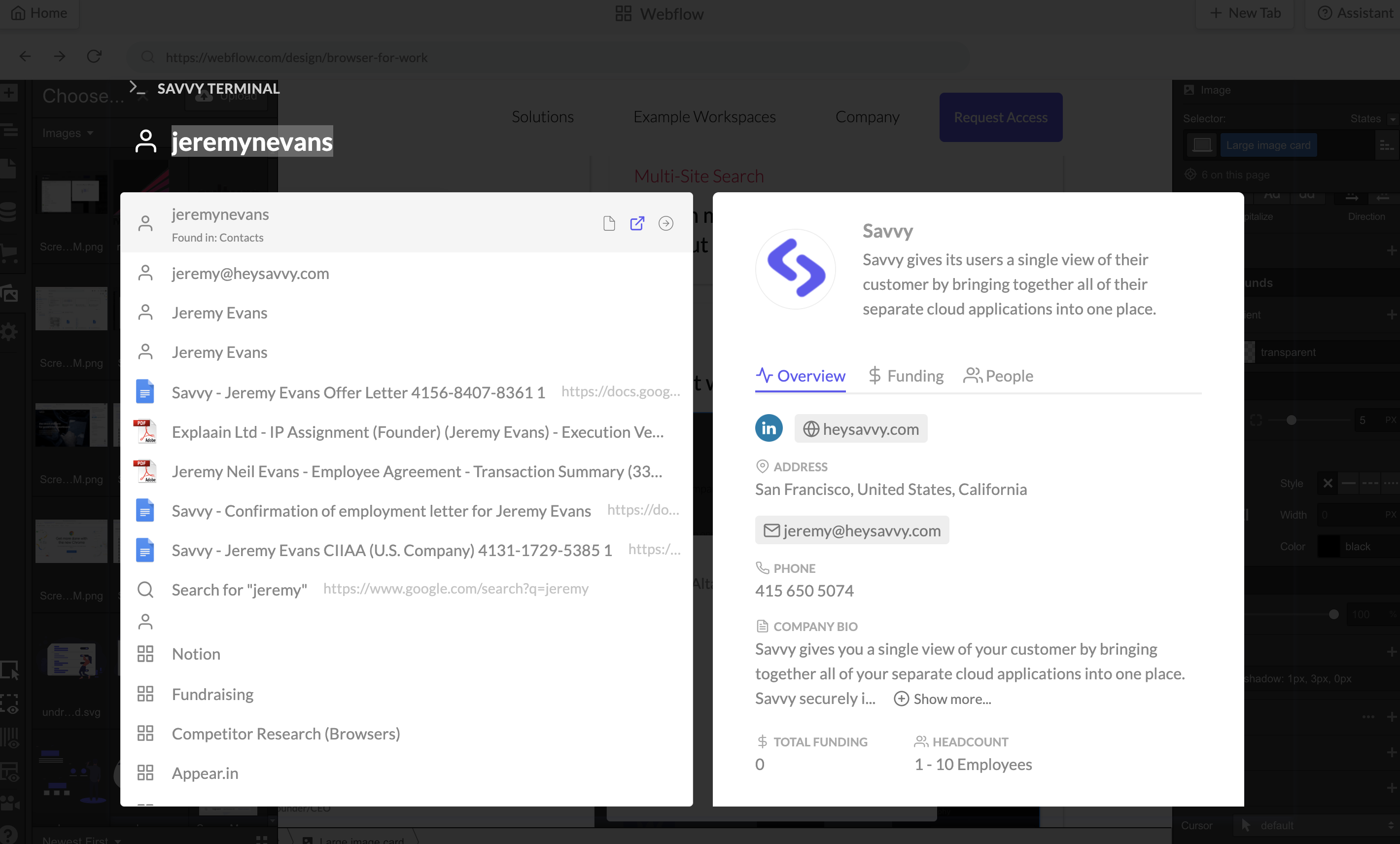This screenshot has height=844, width=1400.
Task: Click jeremy@heysavvy.com email chip in card
Action: [851, 530]
